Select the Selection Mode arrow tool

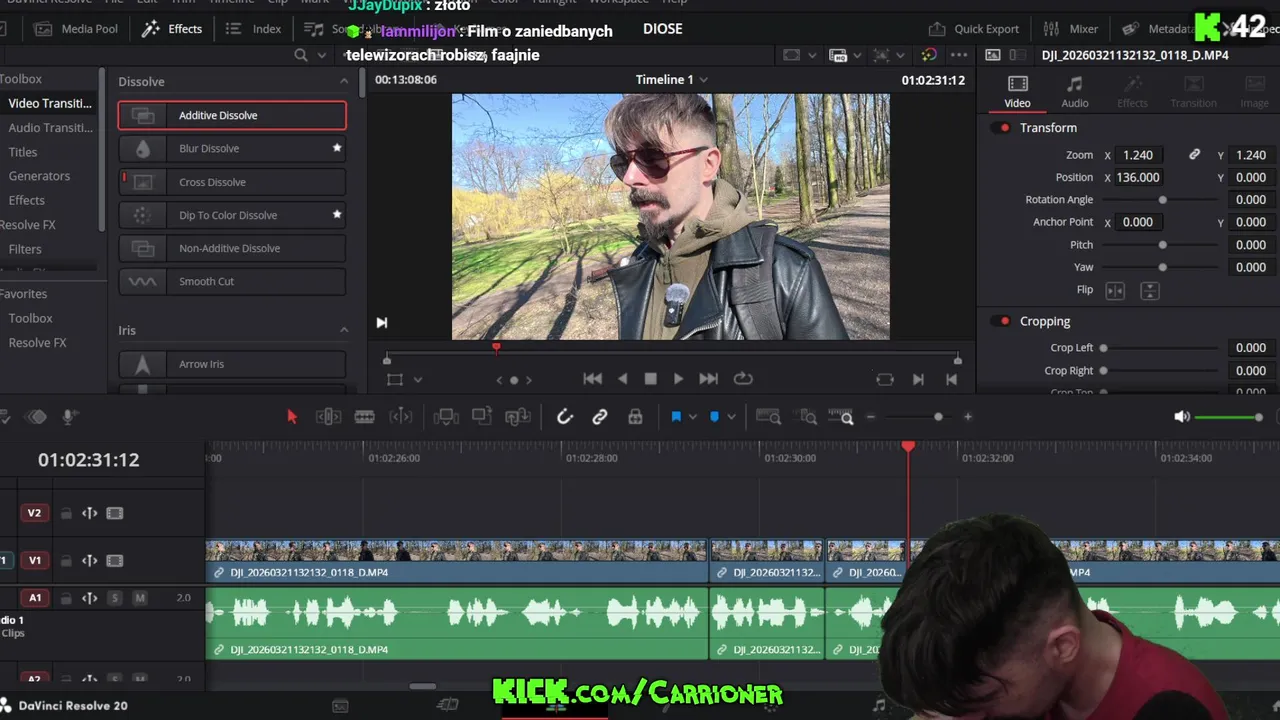(x=292, y=417)
